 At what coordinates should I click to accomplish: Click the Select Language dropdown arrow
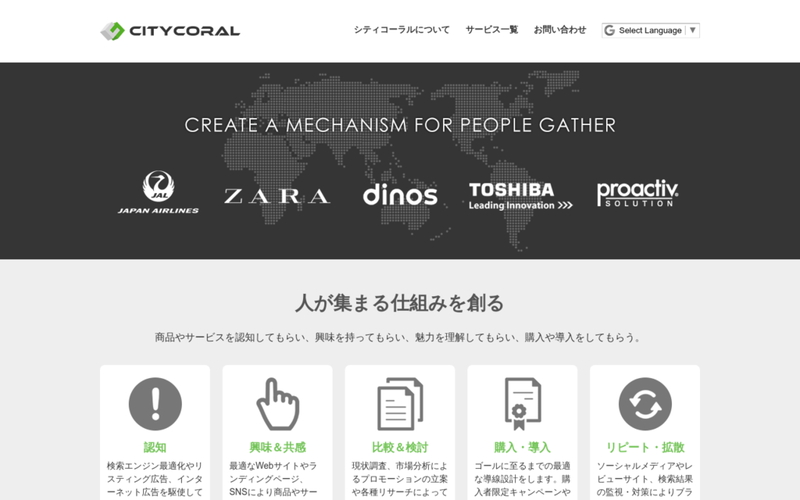click(x=692, y=30)
